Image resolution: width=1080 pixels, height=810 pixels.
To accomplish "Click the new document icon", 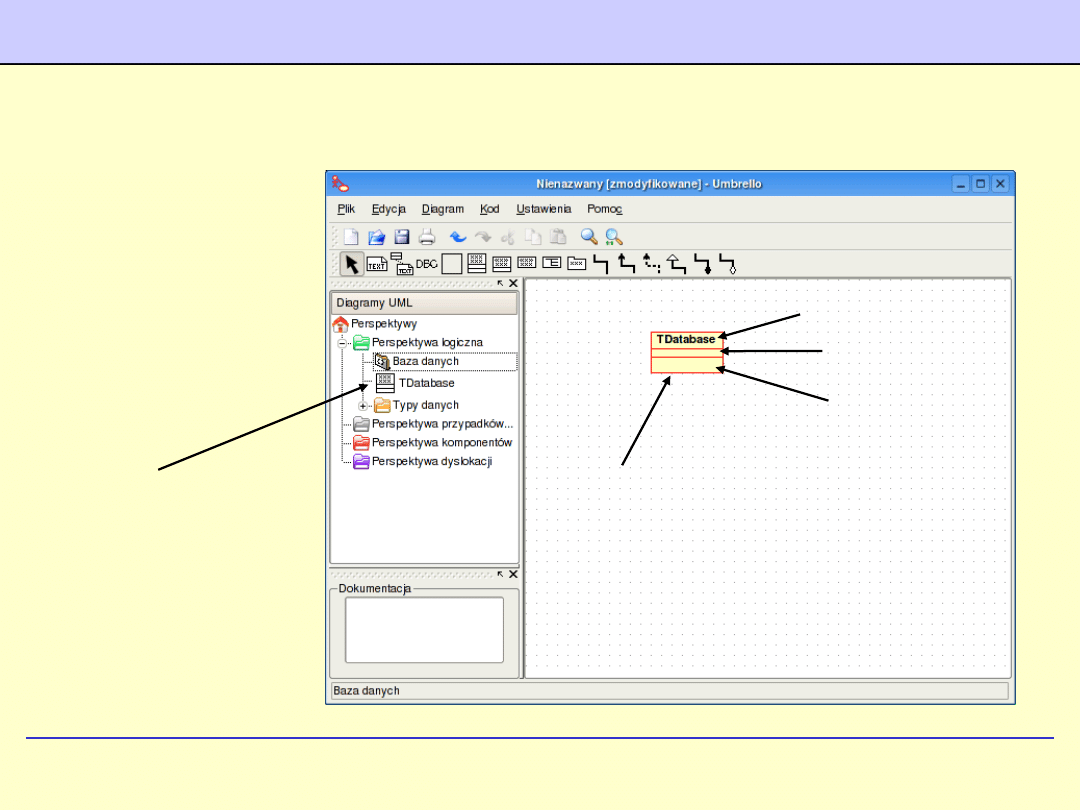I will pos(351,237).
